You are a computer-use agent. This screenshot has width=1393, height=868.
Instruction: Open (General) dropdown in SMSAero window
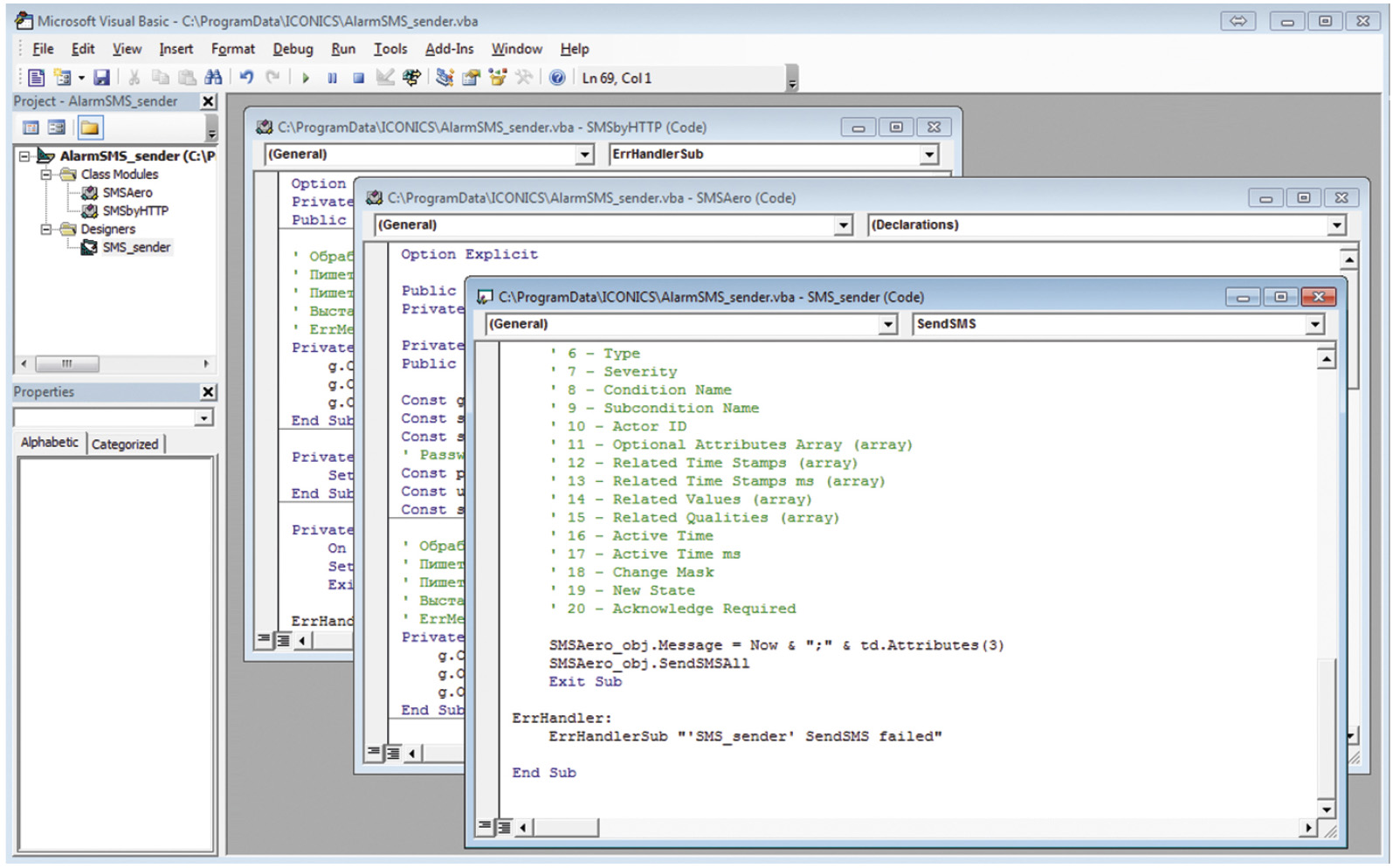(x=843, y=225)
